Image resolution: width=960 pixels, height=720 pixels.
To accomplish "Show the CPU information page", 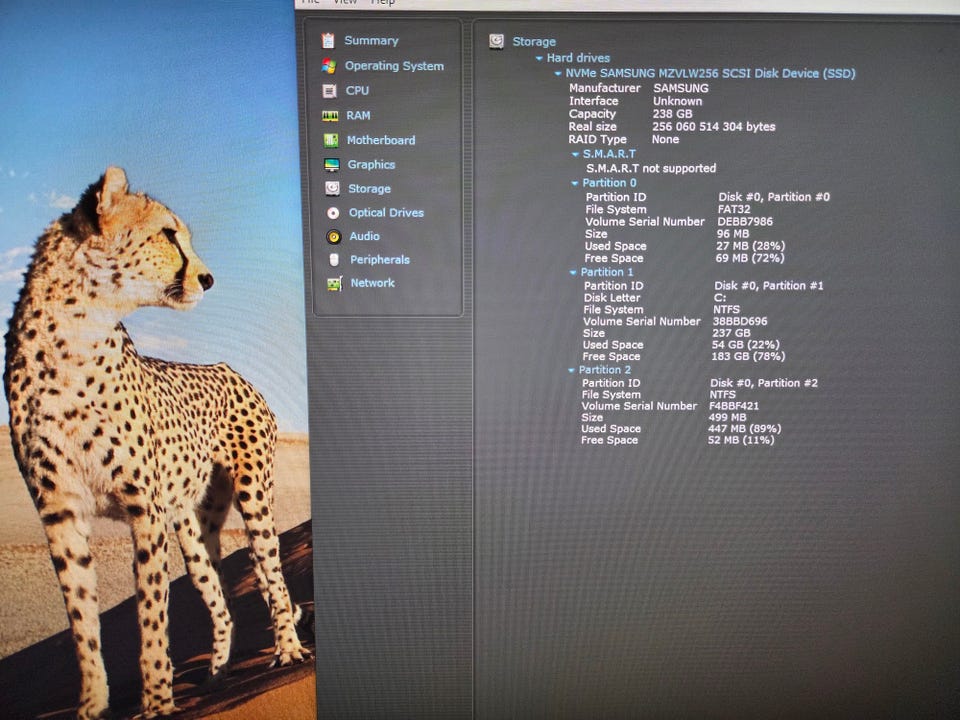I will tap(357, 91).
